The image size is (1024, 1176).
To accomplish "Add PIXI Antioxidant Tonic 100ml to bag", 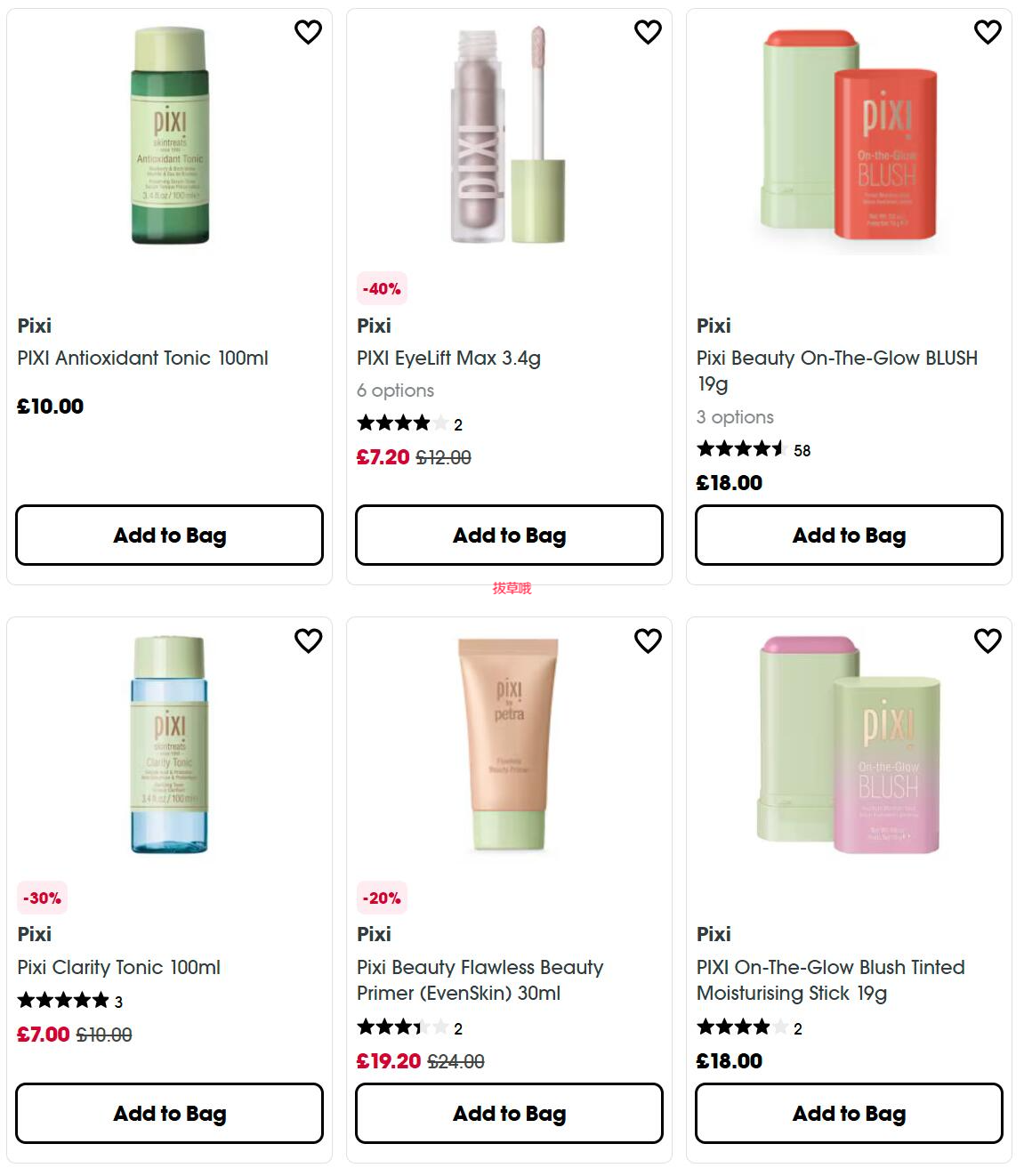I will (x=169, y=536).
